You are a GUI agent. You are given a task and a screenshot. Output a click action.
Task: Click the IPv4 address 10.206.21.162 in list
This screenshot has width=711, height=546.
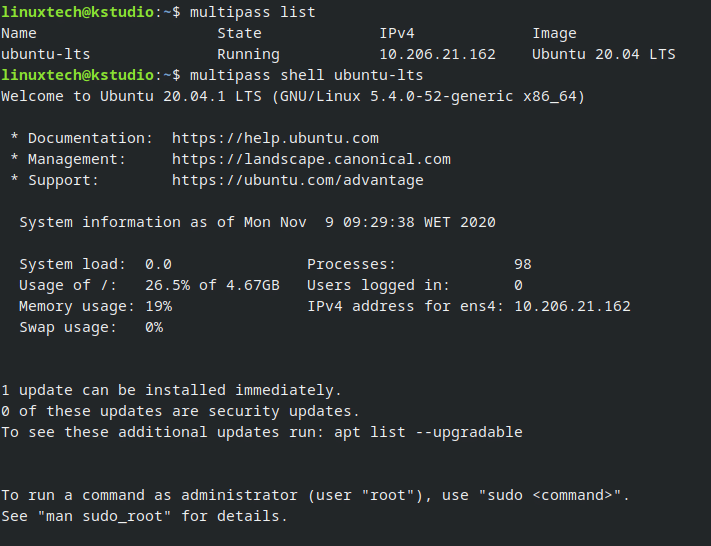click(x=437, y=54)
